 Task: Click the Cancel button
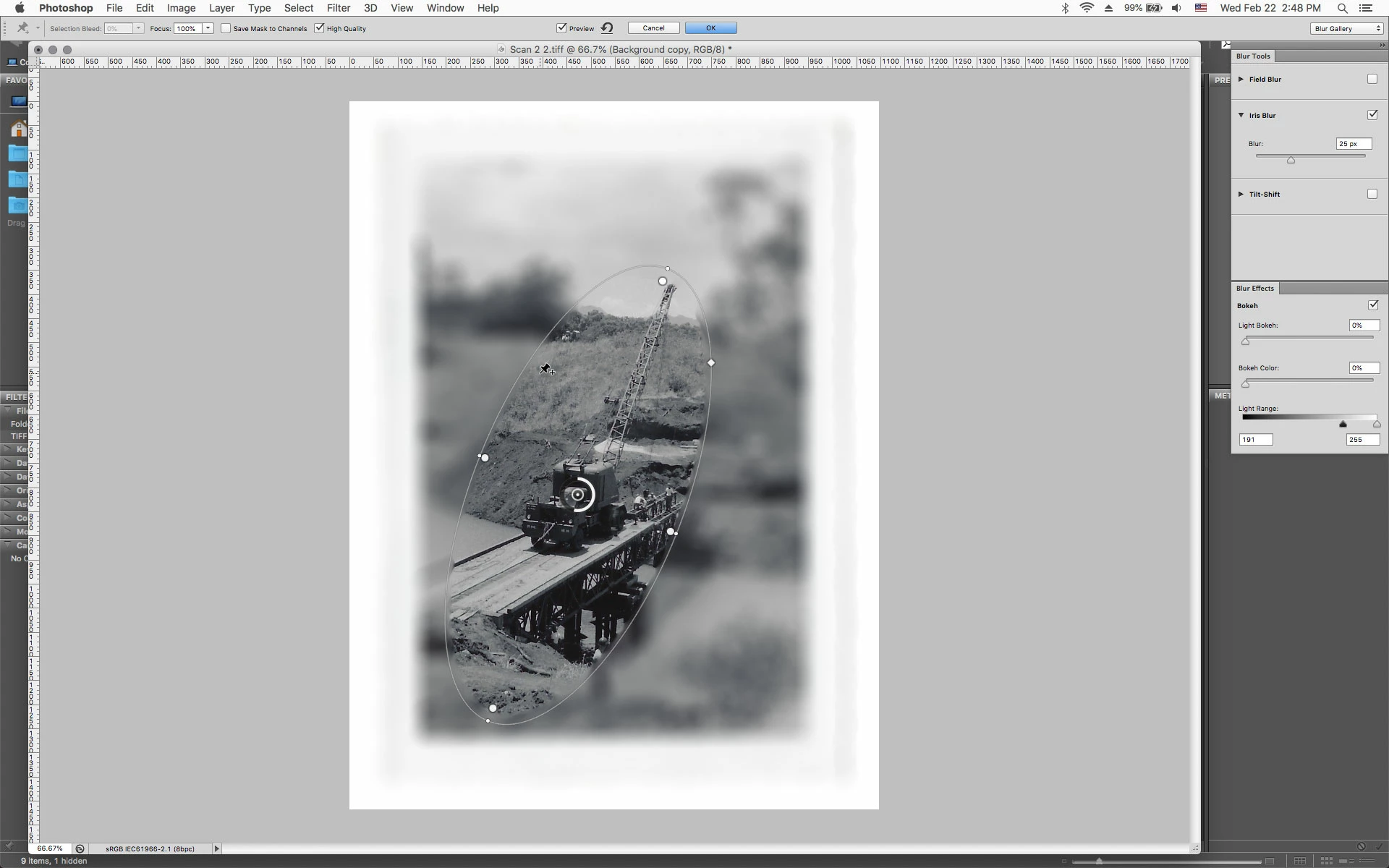pos(653,28)
